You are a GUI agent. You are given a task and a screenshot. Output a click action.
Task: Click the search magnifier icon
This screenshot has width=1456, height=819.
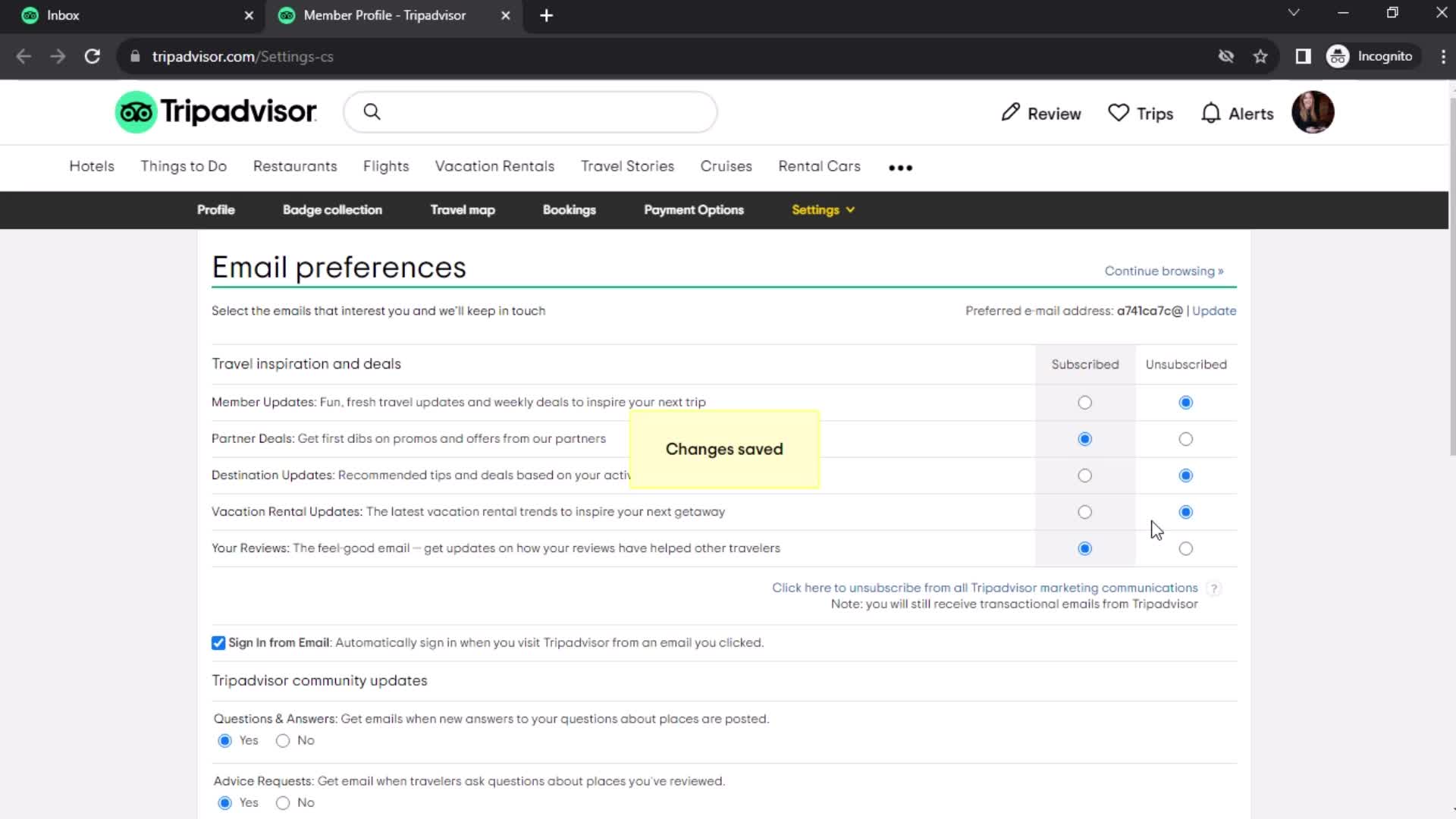[372, 112]
